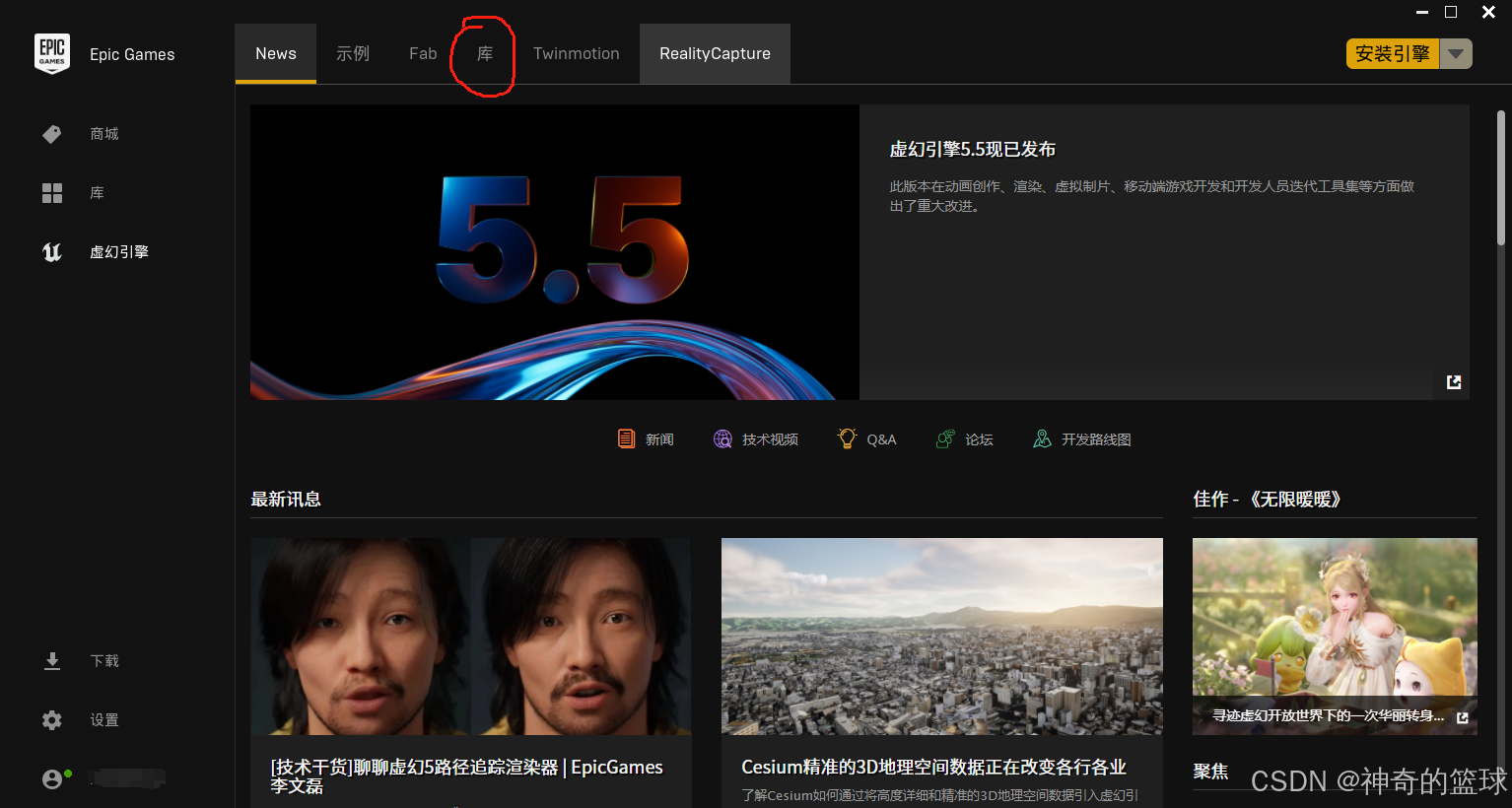Switch to the Fab tab
Screen dimensions: 1512x808
[x=423, y=54]
